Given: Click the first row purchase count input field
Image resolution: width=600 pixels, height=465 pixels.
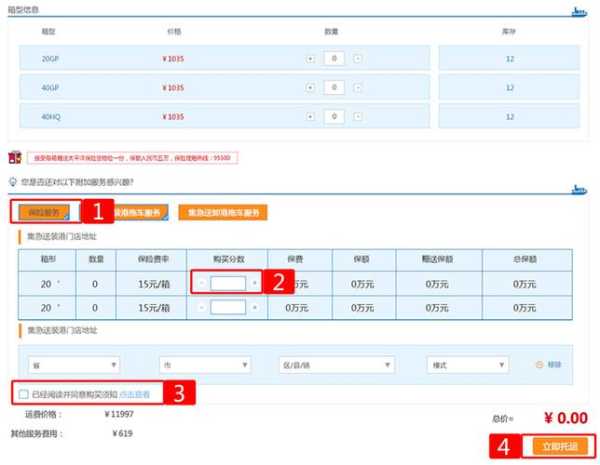Looking at the screenshot, I should [x=228, y=283].
